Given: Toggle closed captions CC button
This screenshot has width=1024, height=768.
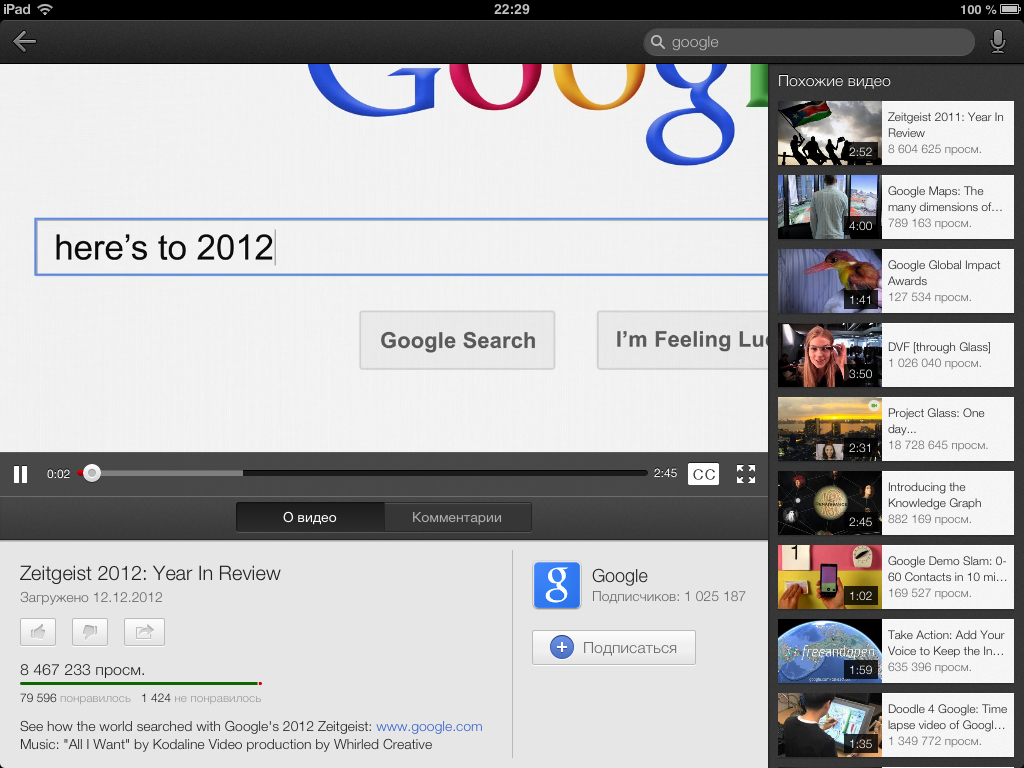Looking at the screenshot, I should click(703, 474).
